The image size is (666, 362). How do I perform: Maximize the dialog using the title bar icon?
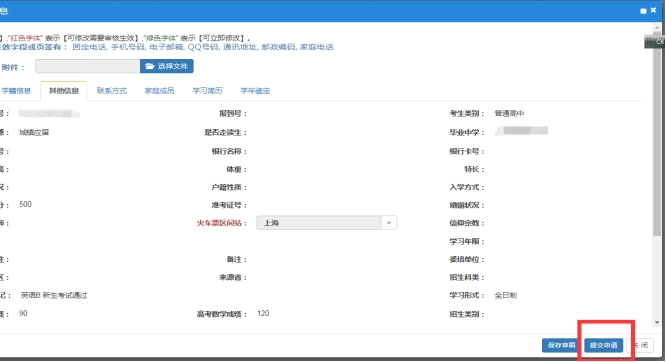[643, 11]
